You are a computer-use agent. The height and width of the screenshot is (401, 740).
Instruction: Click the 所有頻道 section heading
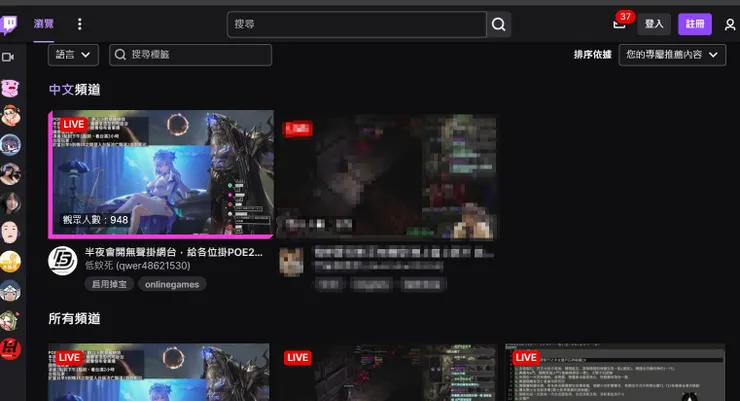click(74, 318)
